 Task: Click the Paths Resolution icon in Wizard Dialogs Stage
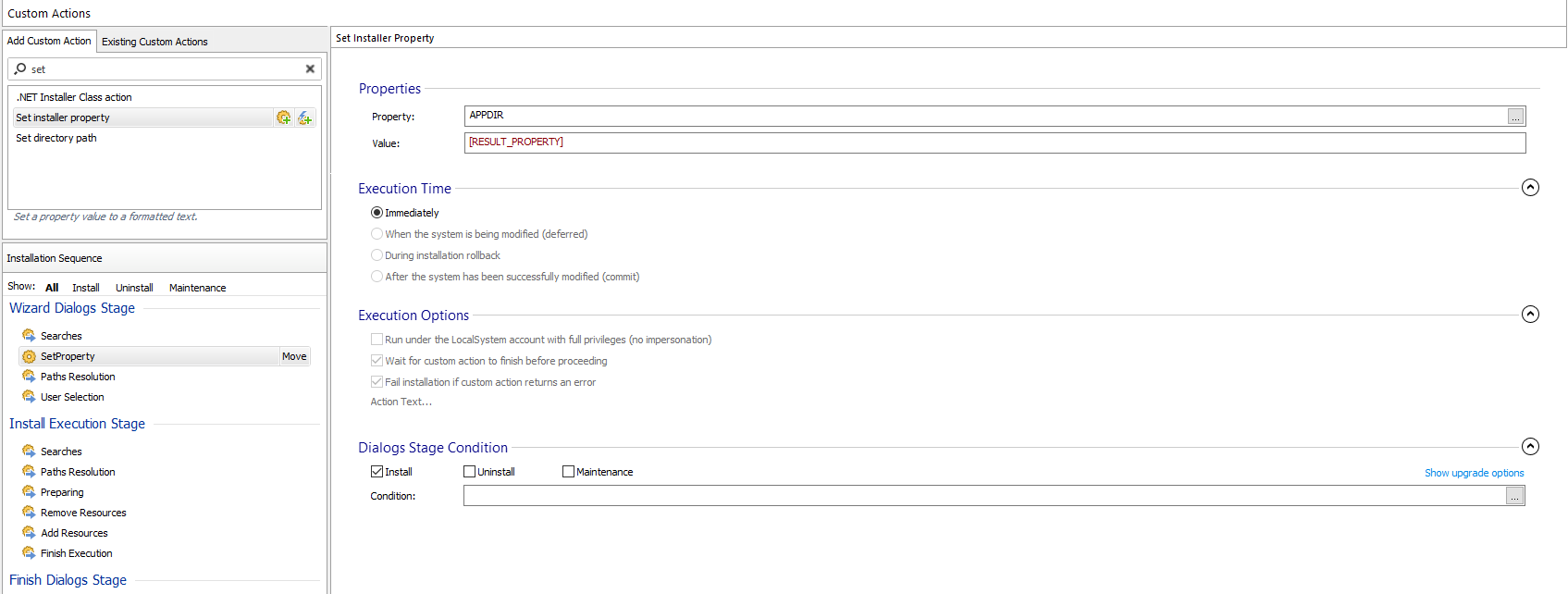point(29,377)
